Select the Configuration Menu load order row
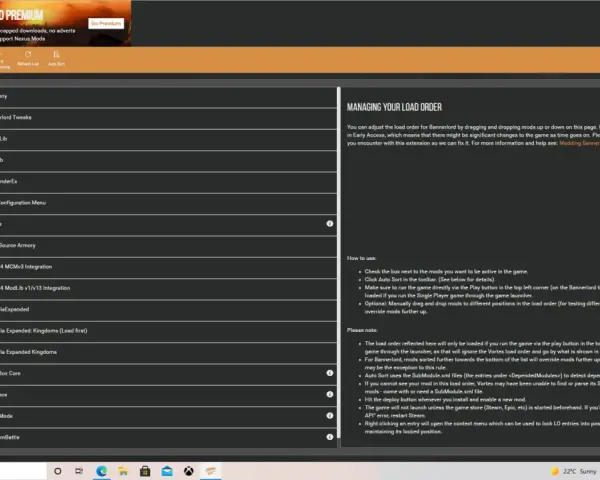This screenshot has width=600, height=480. [168, 203]
